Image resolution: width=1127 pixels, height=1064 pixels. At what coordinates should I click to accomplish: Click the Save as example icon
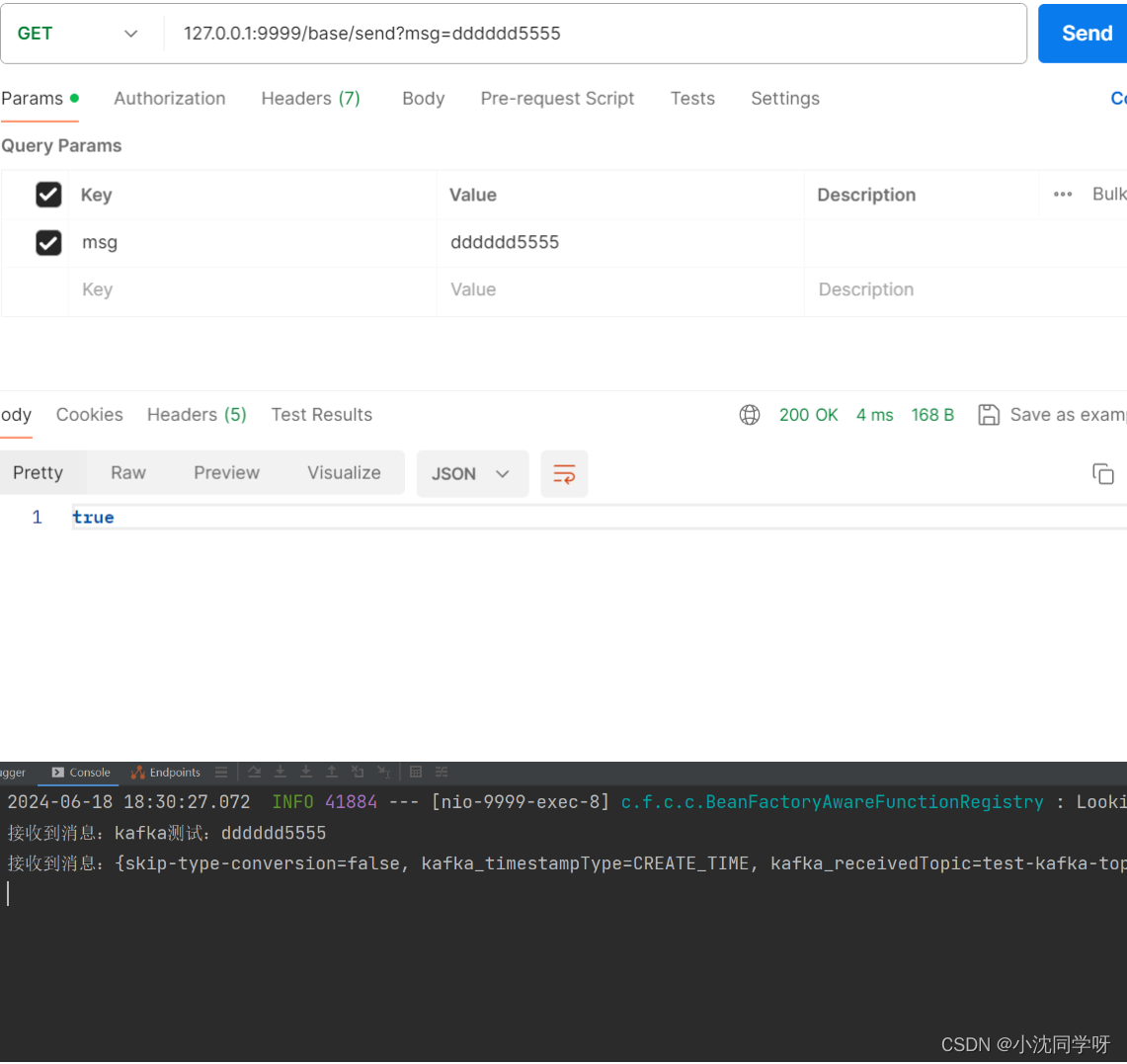(x=989, y=415)
